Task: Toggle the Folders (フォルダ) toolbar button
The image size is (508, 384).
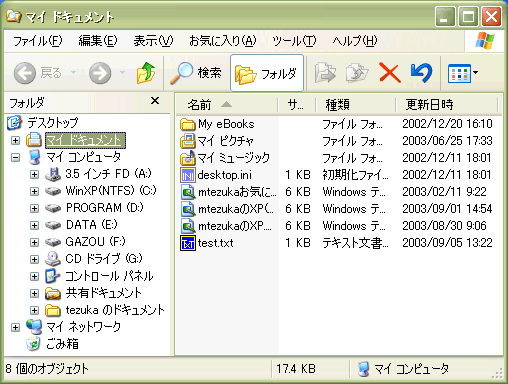Action: (x=267, y=73)
